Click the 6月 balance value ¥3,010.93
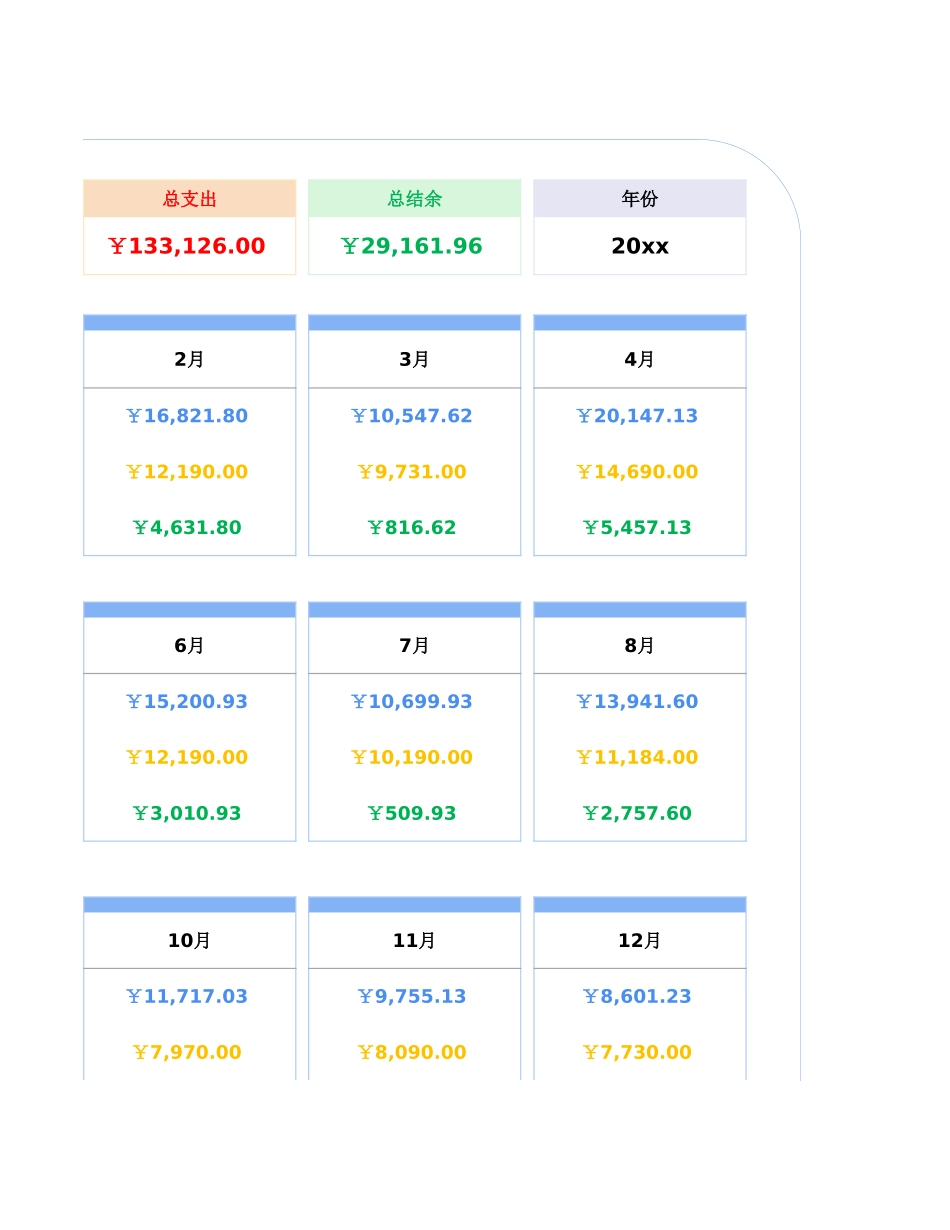950x1230 pixels. click(187, 814)
